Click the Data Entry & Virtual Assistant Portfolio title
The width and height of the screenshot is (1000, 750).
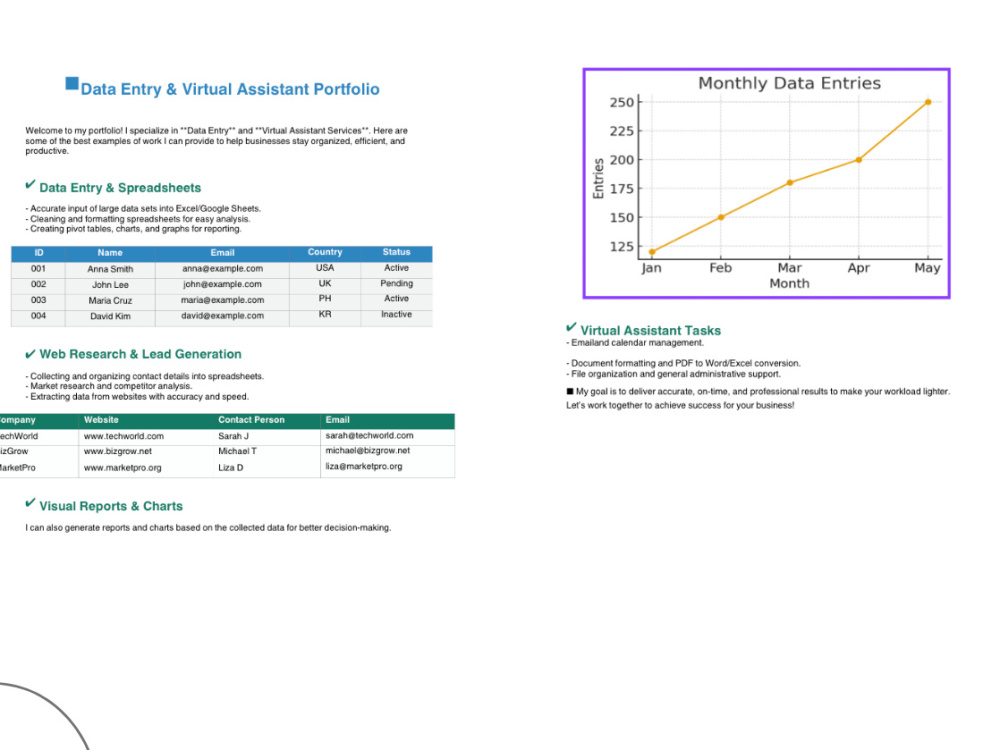pyautogui.click(x=230, y=89)
